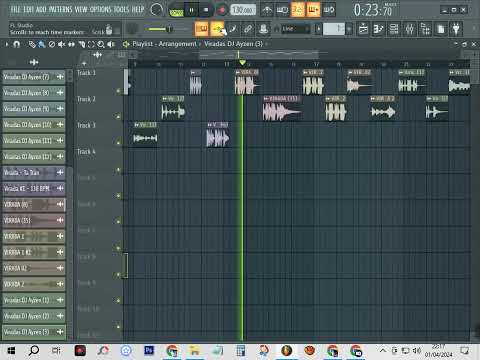Viewport: 480px width, 360px height.
Task: Select the Paint brush tool
Action: 41,44
